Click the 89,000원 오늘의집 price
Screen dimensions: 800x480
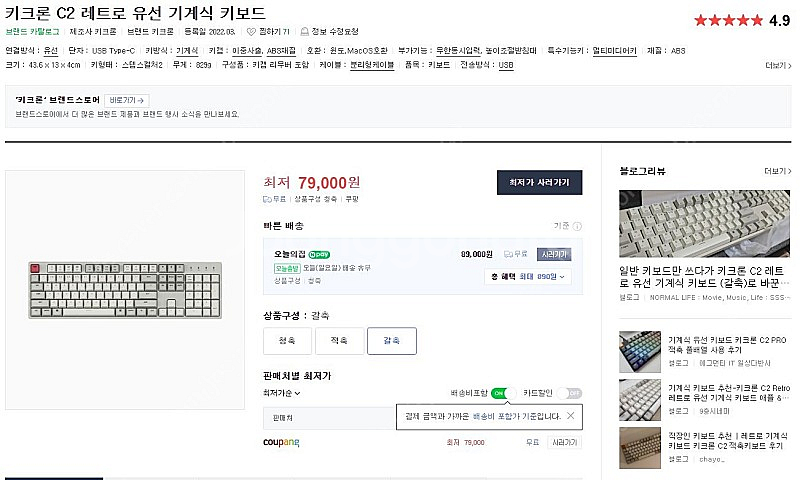(x=477, y=254)
